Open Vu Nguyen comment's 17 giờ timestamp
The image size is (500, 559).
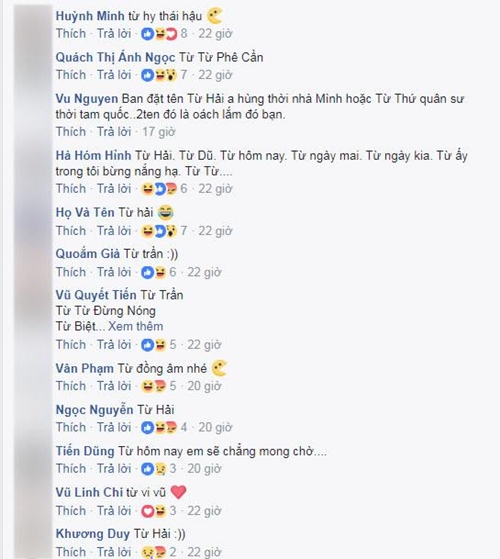click(159, 132)
